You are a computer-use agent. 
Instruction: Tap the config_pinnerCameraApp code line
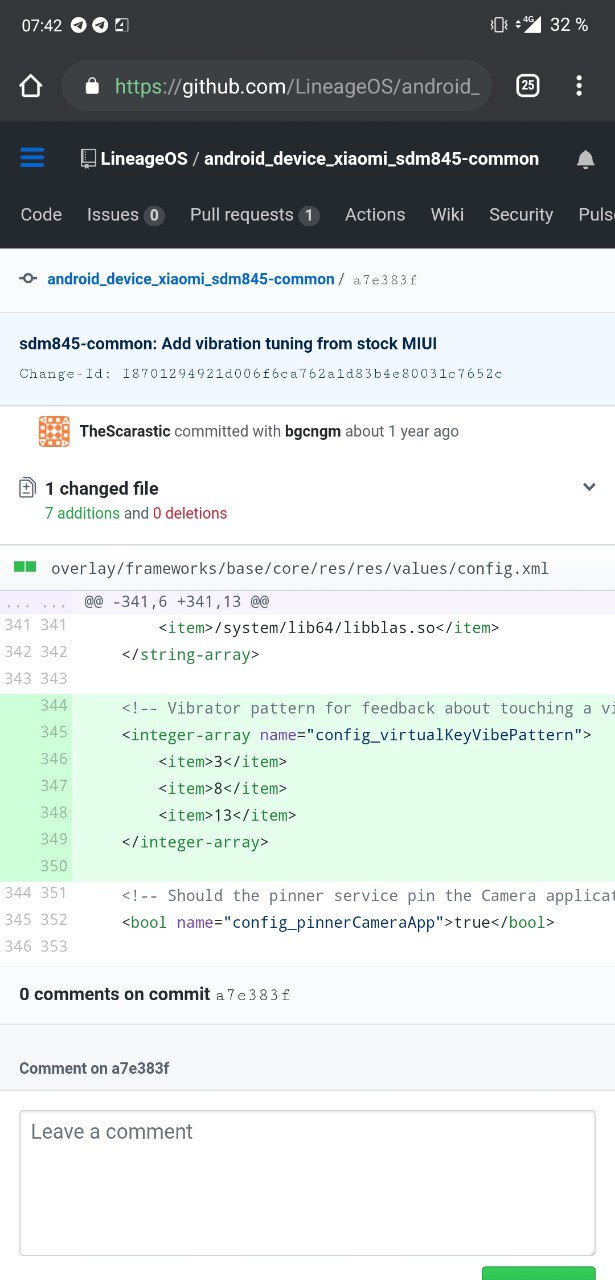pos(338,922)
